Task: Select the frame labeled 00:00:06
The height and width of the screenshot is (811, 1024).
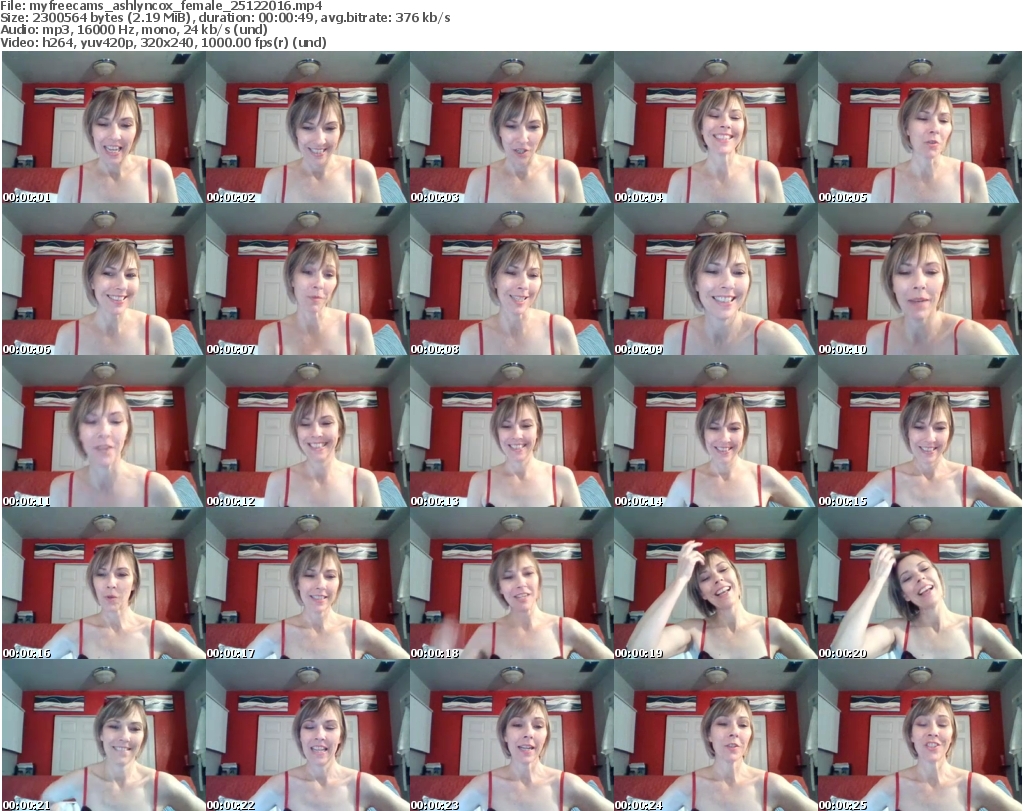Action: point(103,279)
